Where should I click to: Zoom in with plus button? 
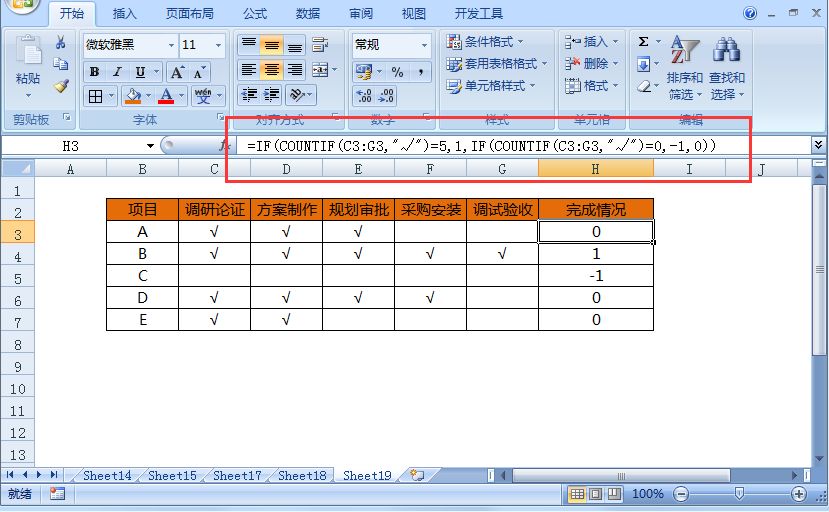click(x=798, y=495)
